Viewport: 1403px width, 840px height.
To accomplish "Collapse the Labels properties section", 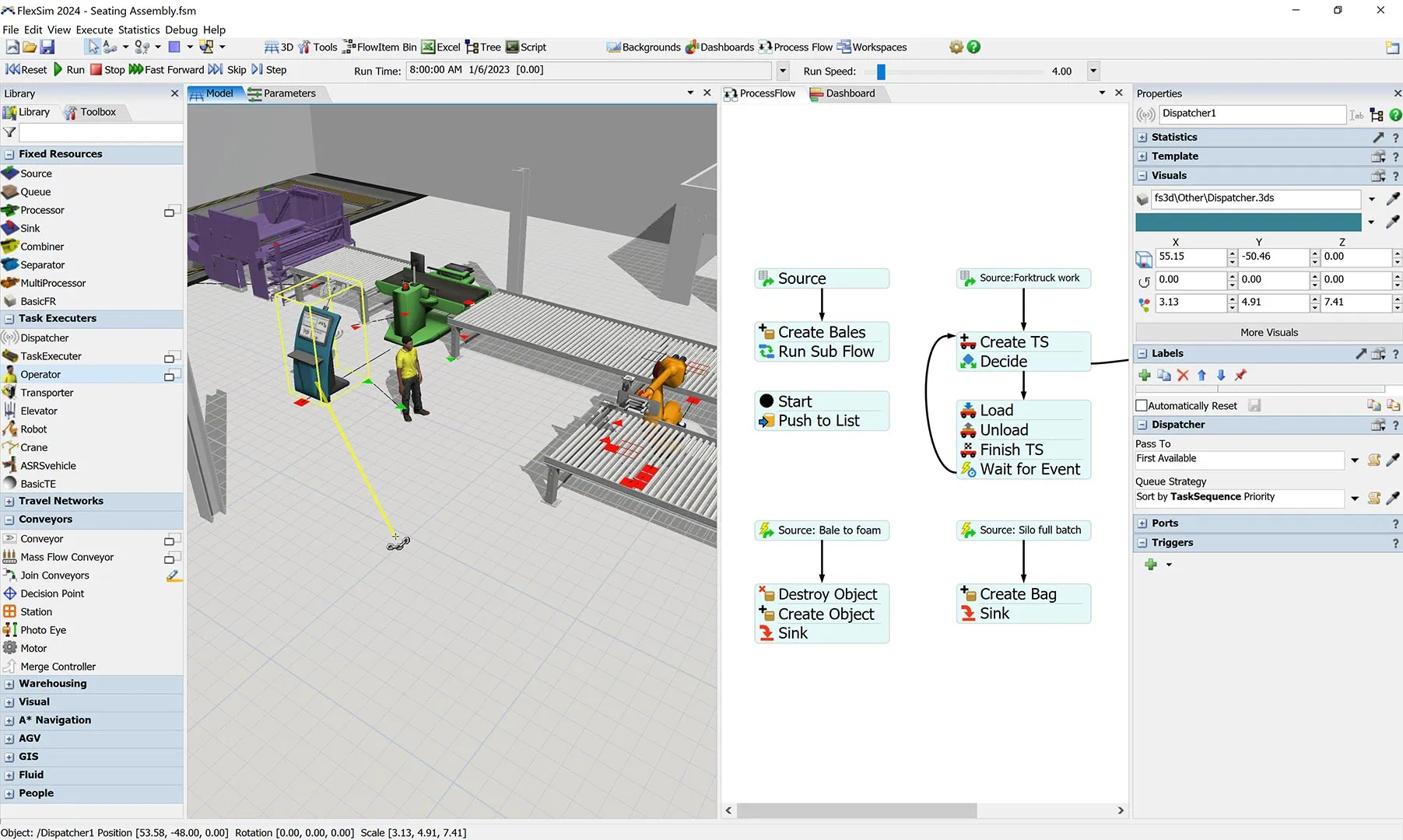I will tap(1142, 353).
